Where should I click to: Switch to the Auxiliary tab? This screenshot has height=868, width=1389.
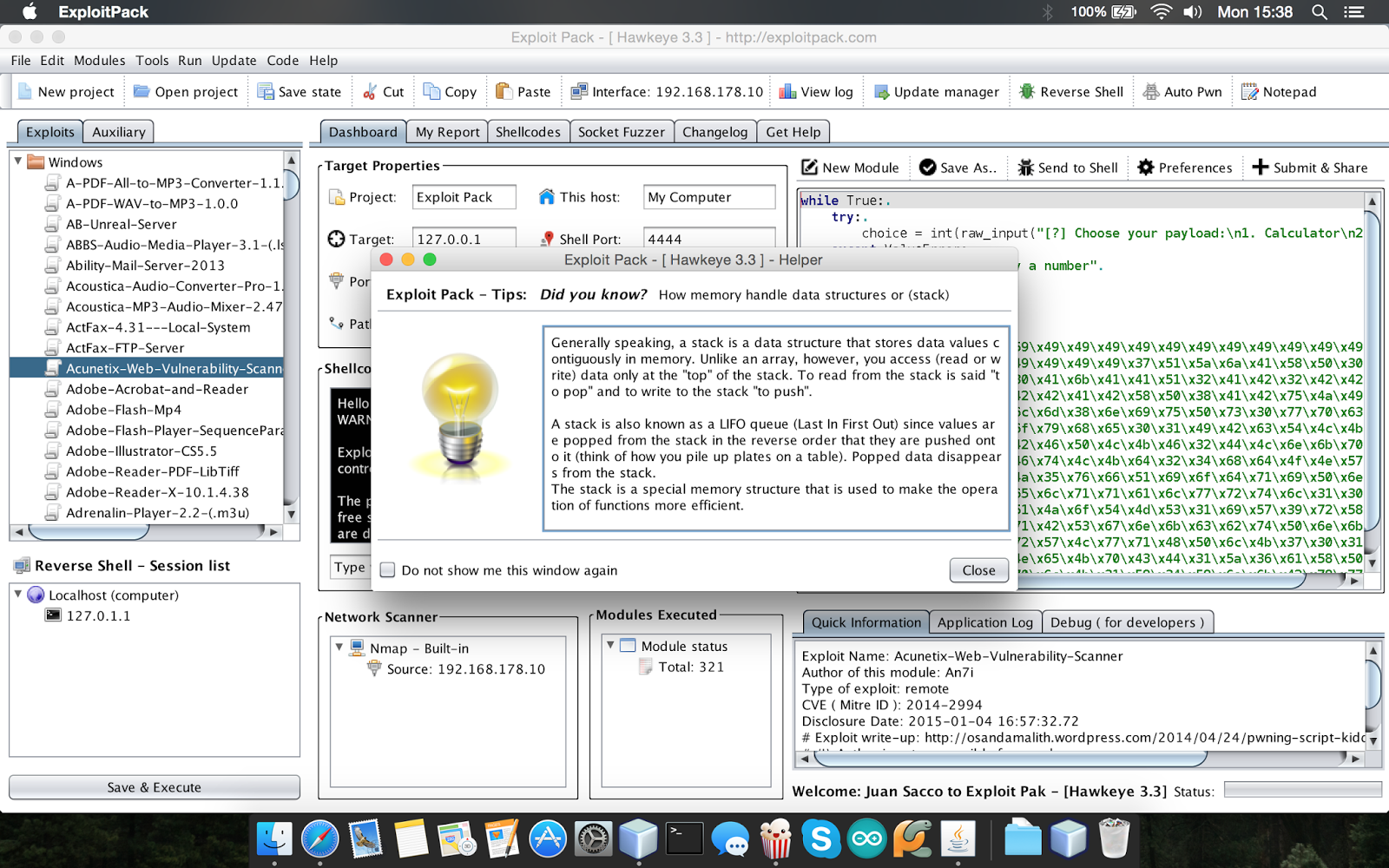point(119,132)
